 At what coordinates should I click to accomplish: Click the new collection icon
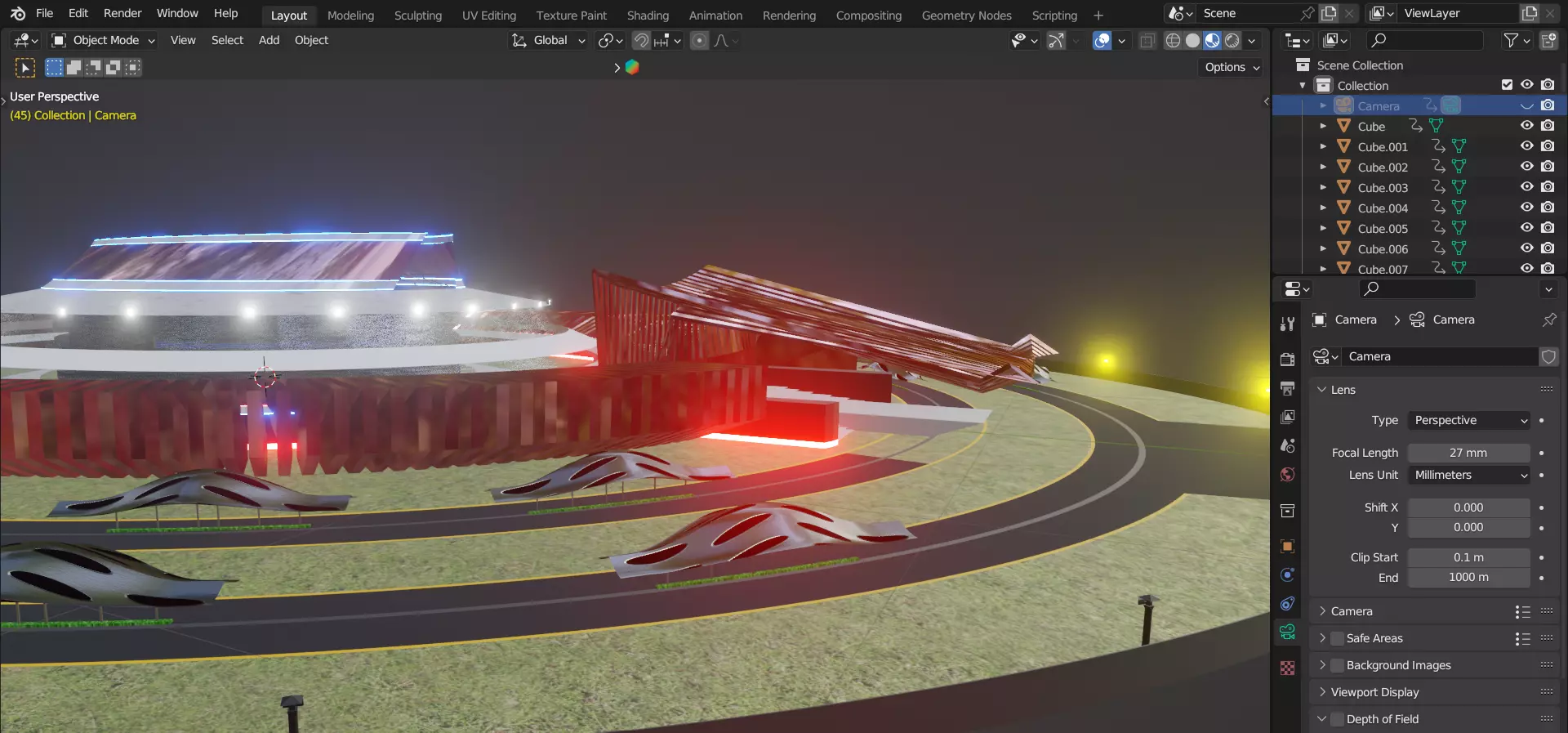(x=1548, y=40)
